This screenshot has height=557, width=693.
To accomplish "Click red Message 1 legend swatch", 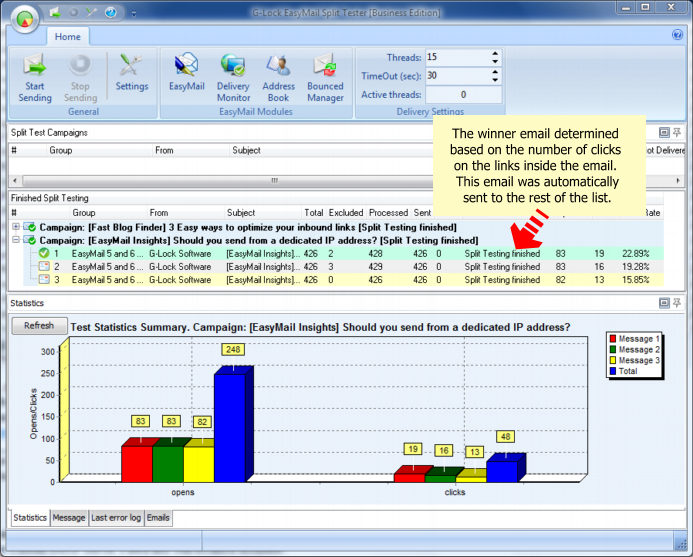I will click(x=613, y=339).
